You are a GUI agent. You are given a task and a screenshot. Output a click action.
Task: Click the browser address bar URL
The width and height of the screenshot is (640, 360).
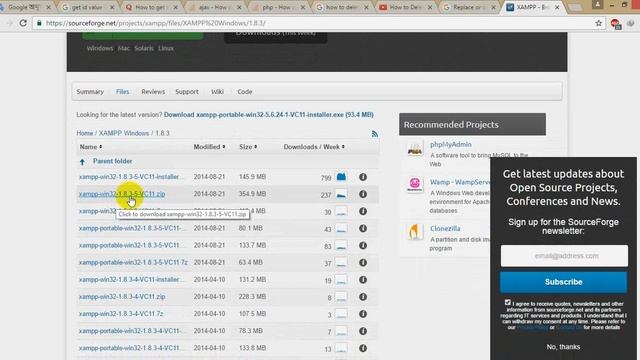click(x=156, y=23)
